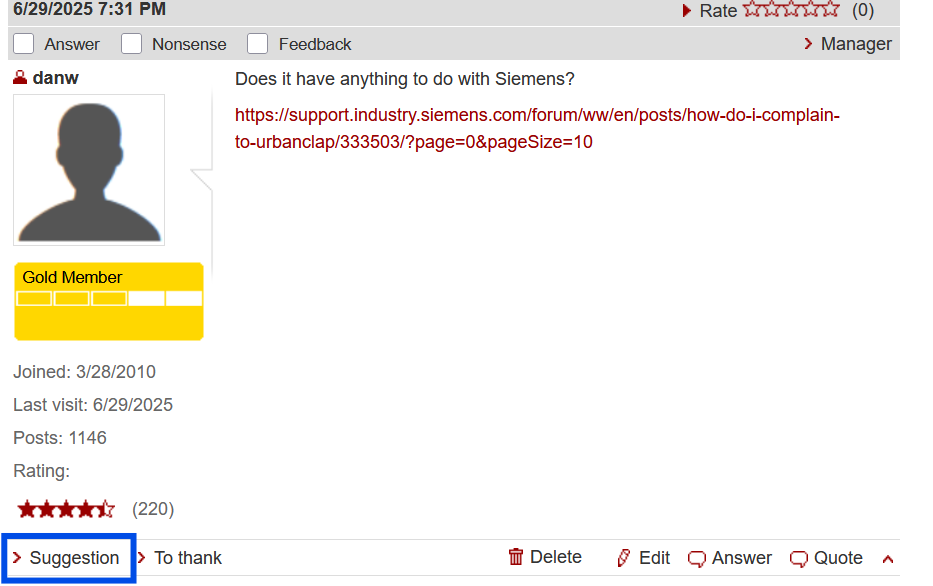Check the Answer checkbox

click(24, 44)
